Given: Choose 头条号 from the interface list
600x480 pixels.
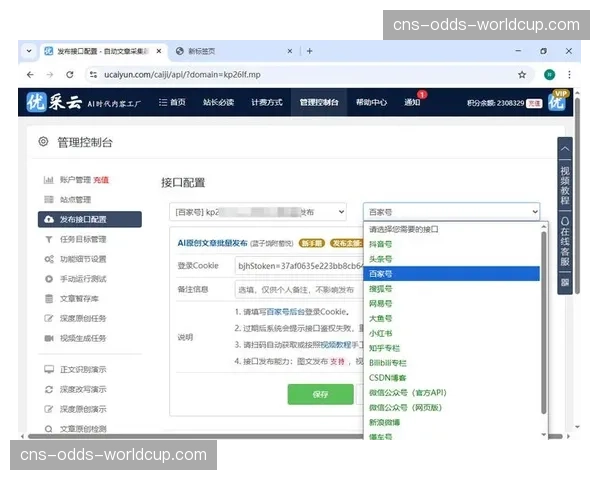Looking at the screenshot, I should pos(452,259).
